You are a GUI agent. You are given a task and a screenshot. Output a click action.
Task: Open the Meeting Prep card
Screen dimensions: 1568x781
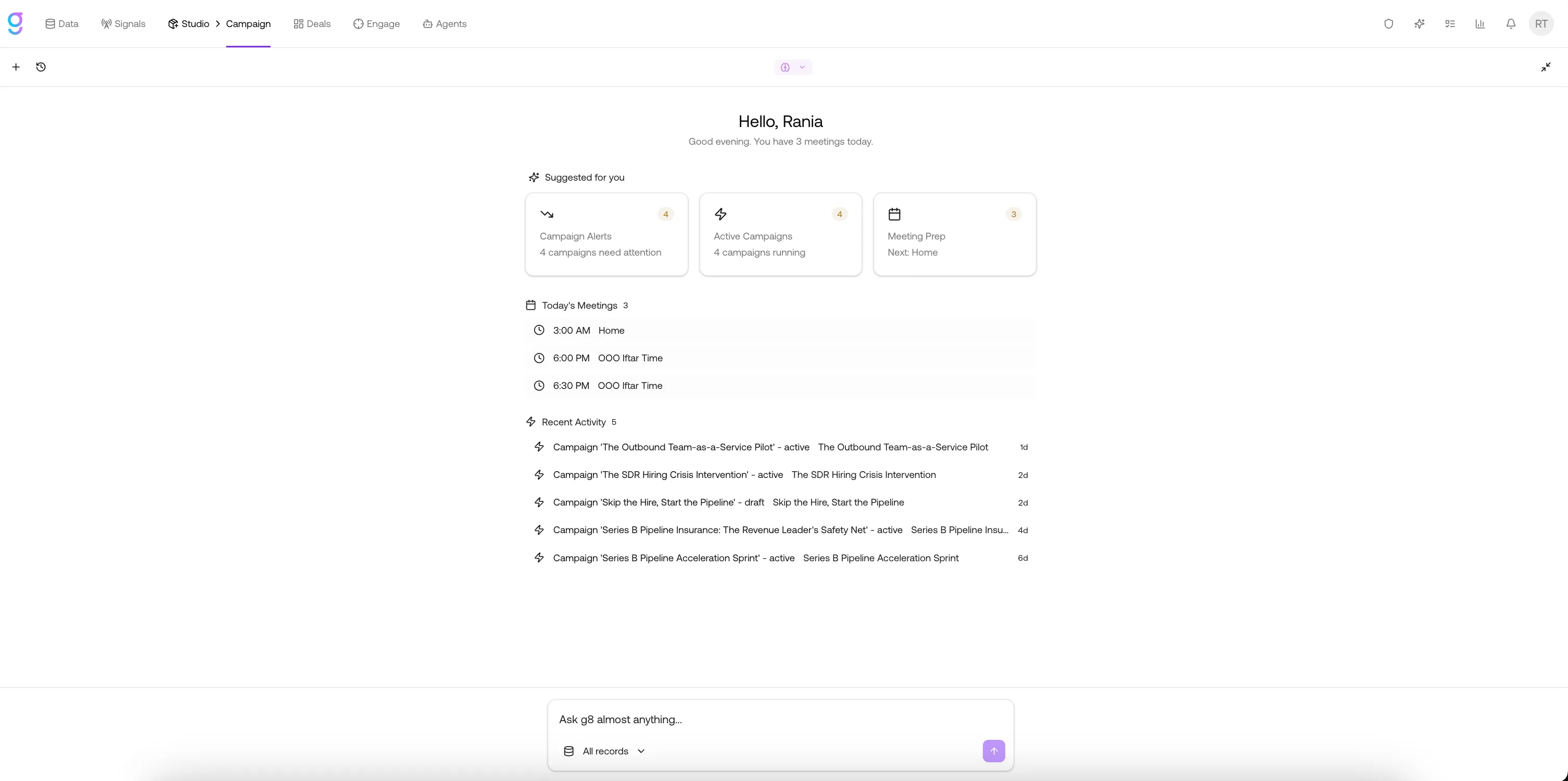(954, 234)
